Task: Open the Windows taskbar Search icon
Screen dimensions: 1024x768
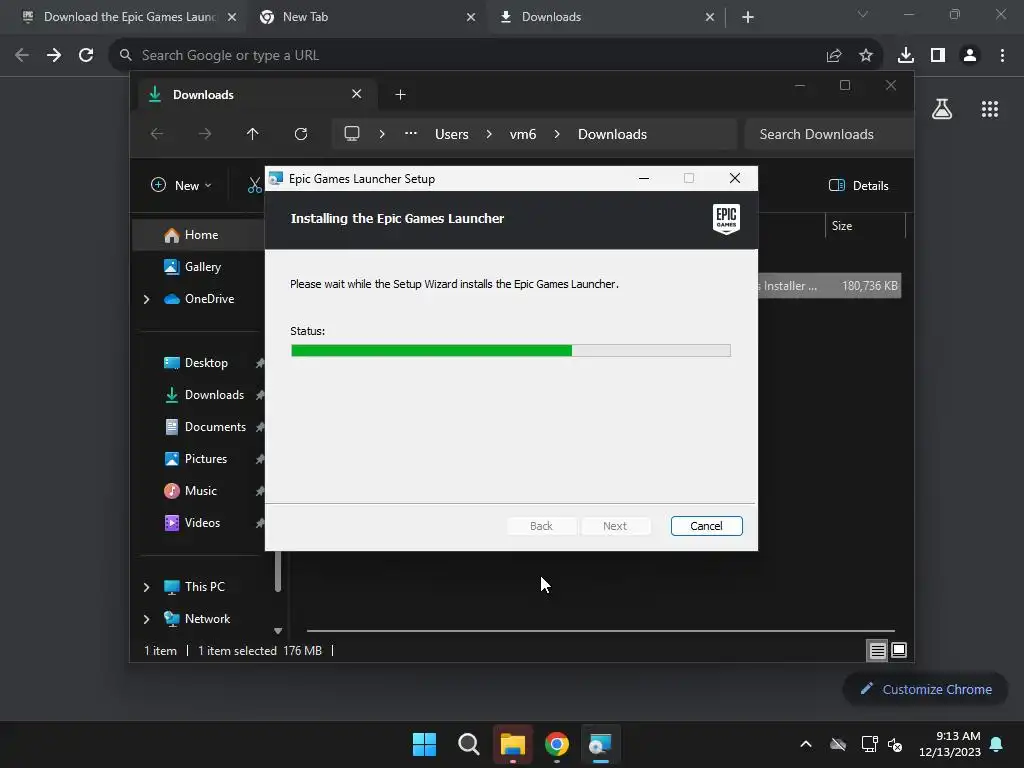Action: pos(469,744)
